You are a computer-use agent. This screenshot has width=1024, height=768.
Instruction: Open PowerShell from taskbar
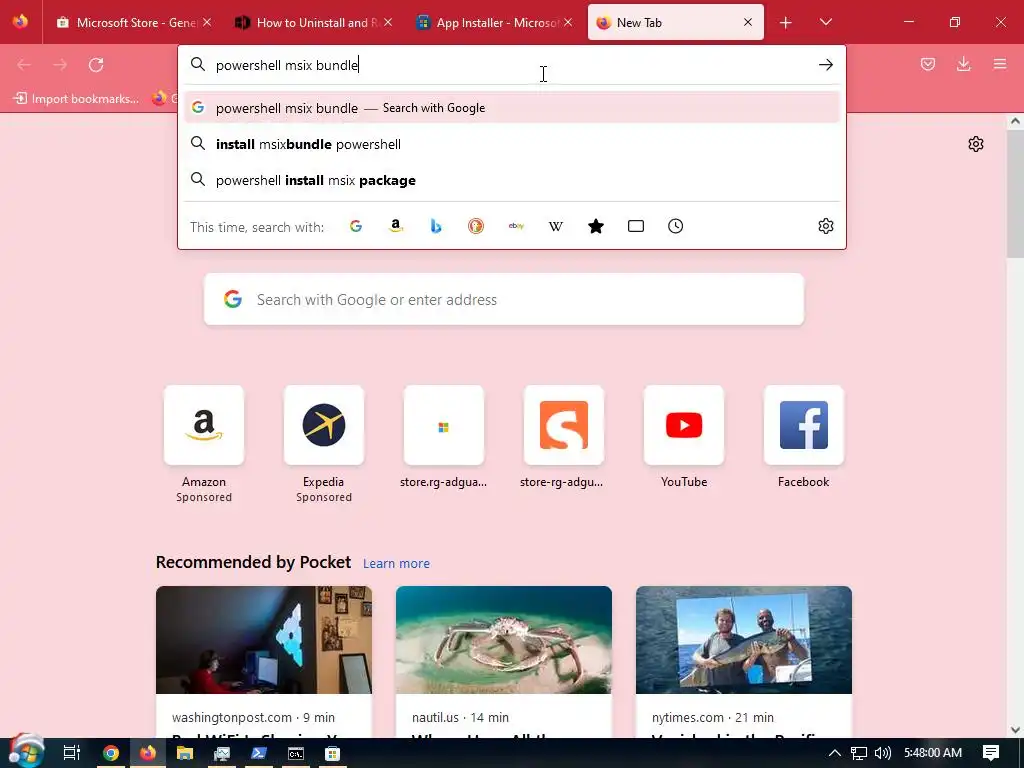(259, 753)
